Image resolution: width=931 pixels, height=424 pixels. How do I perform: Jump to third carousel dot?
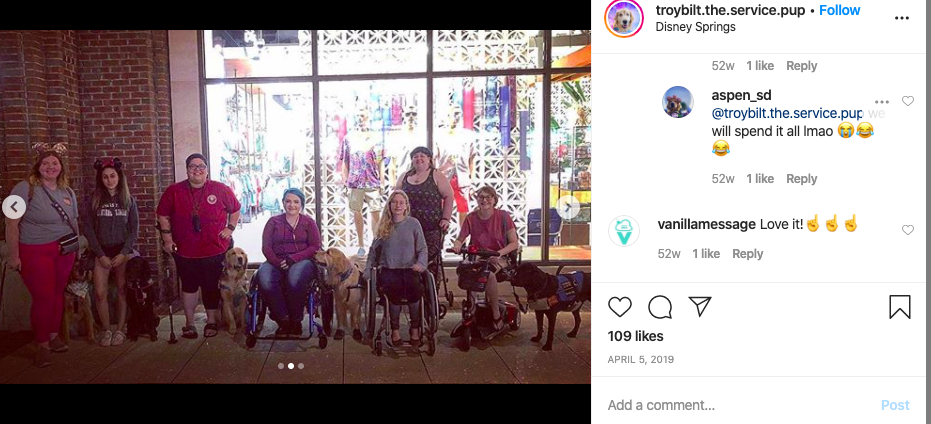[x=301, y=366]
